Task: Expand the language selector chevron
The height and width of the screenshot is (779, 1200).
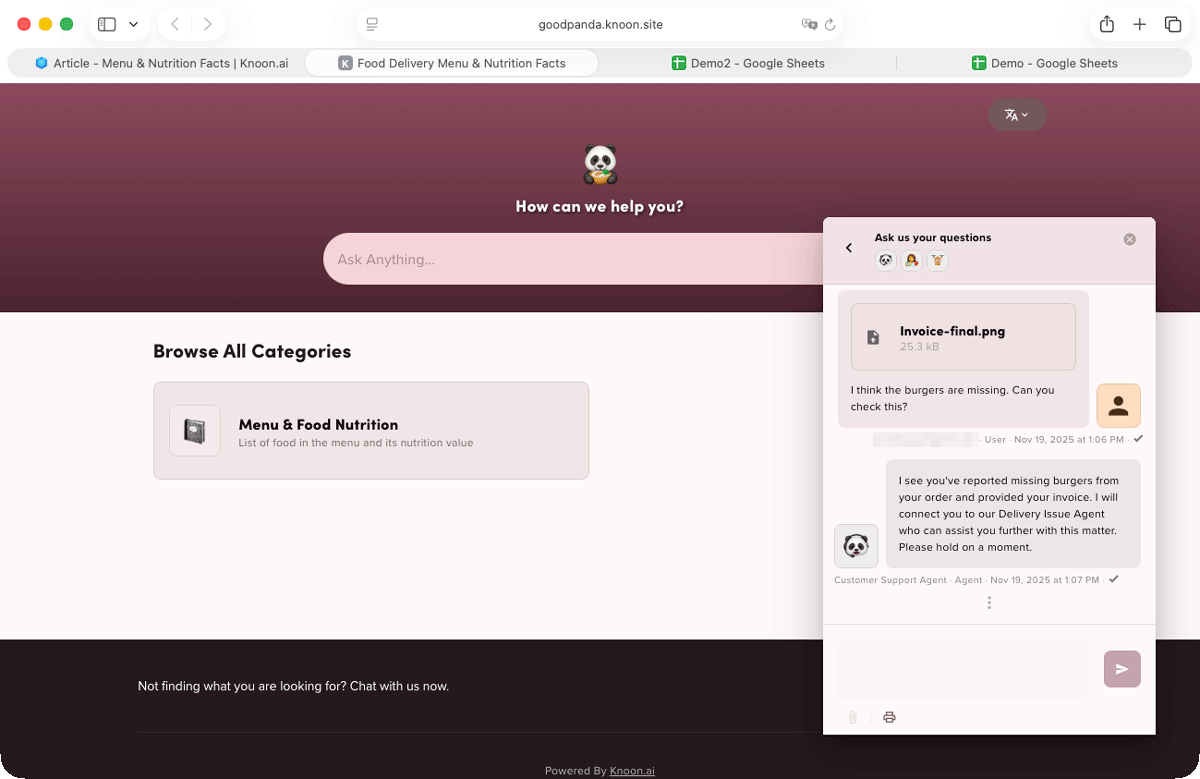Action: pyautogui.click(x=1026, y=114)
